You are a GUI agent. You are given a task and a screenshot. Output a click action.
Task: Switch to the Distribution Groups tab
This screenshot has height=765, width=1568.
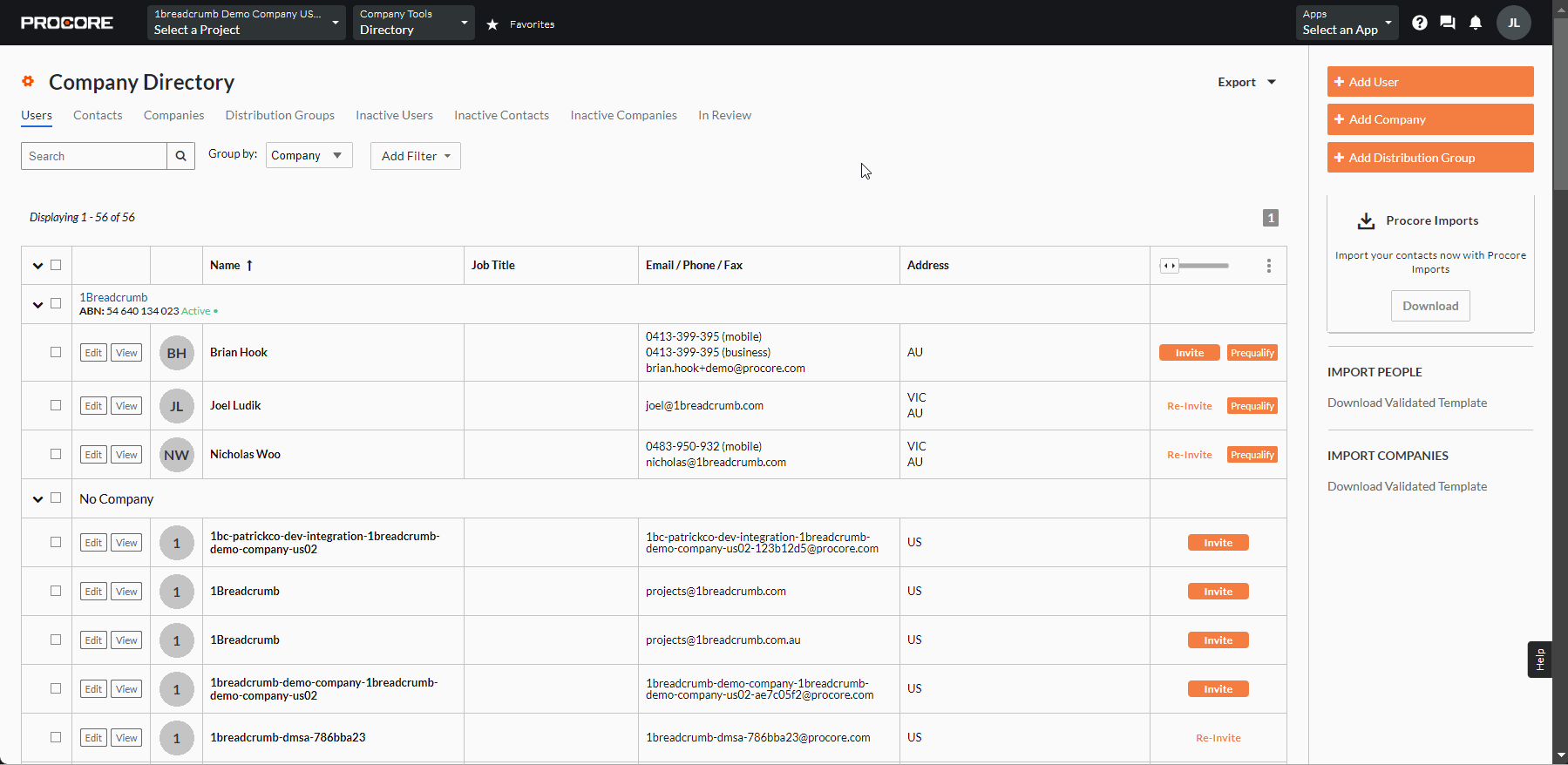click(280, 115)
